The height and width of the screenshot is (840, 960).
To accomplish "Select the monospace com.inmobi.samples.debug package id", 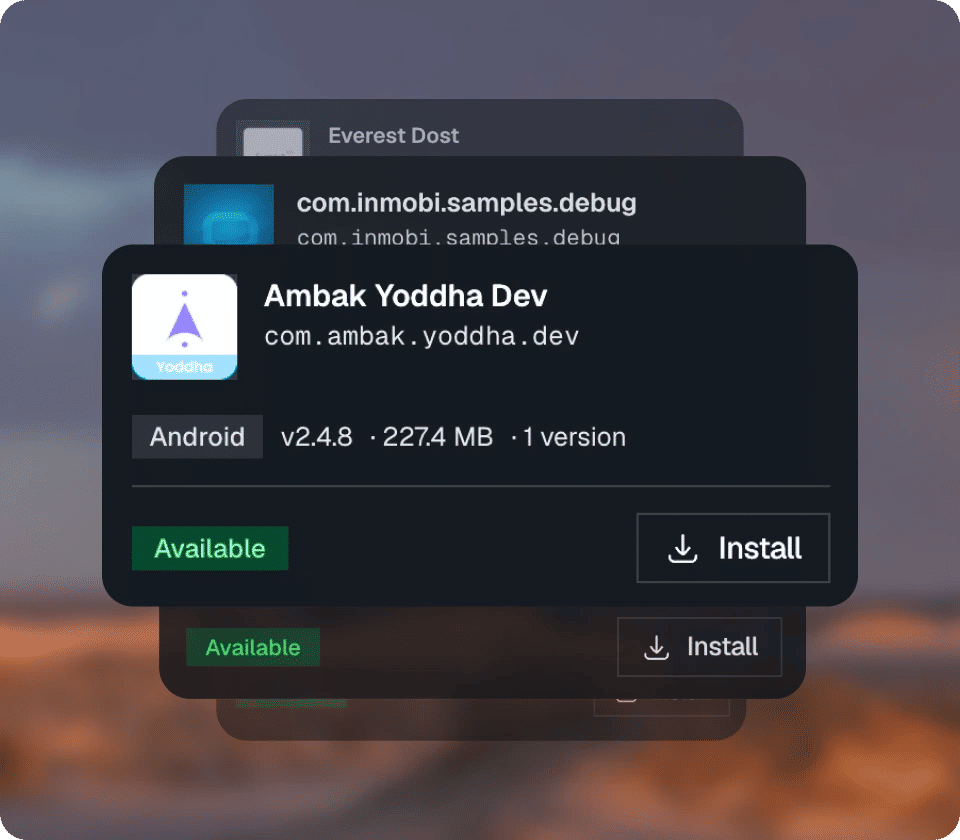I will click(x=459, y=237).
